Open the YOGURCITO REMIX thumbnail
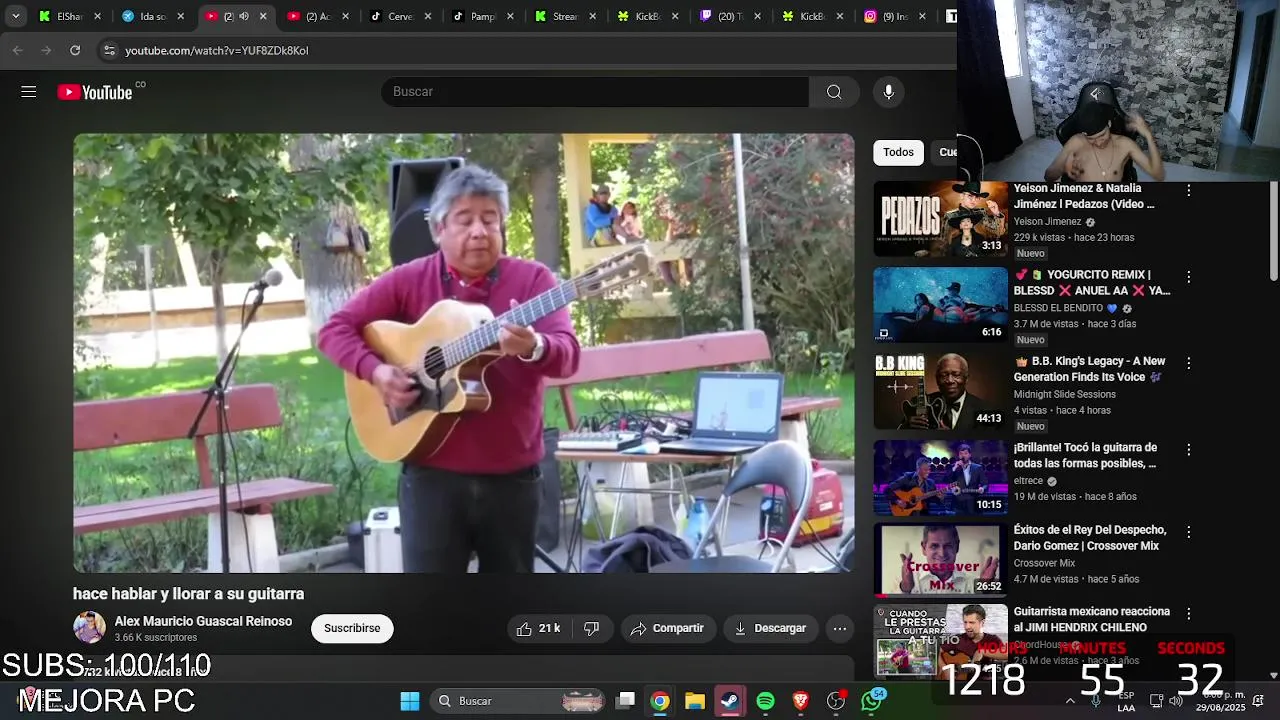Viewport: 1280px width, 720px height. (941, 305)
